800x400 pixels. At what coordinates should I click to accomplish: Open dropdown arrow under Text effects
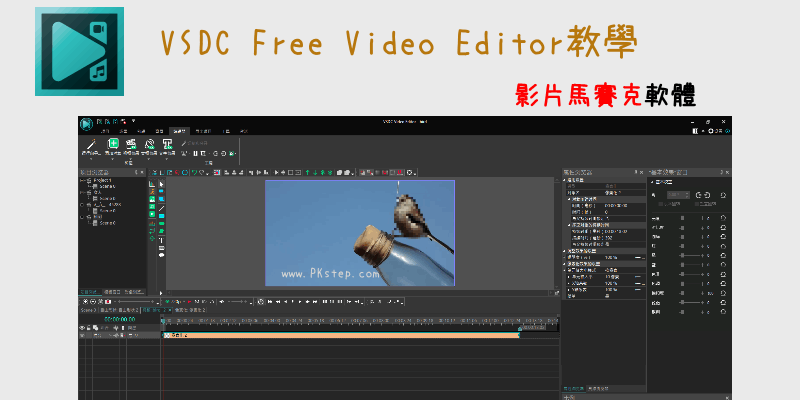coord(167,159)
